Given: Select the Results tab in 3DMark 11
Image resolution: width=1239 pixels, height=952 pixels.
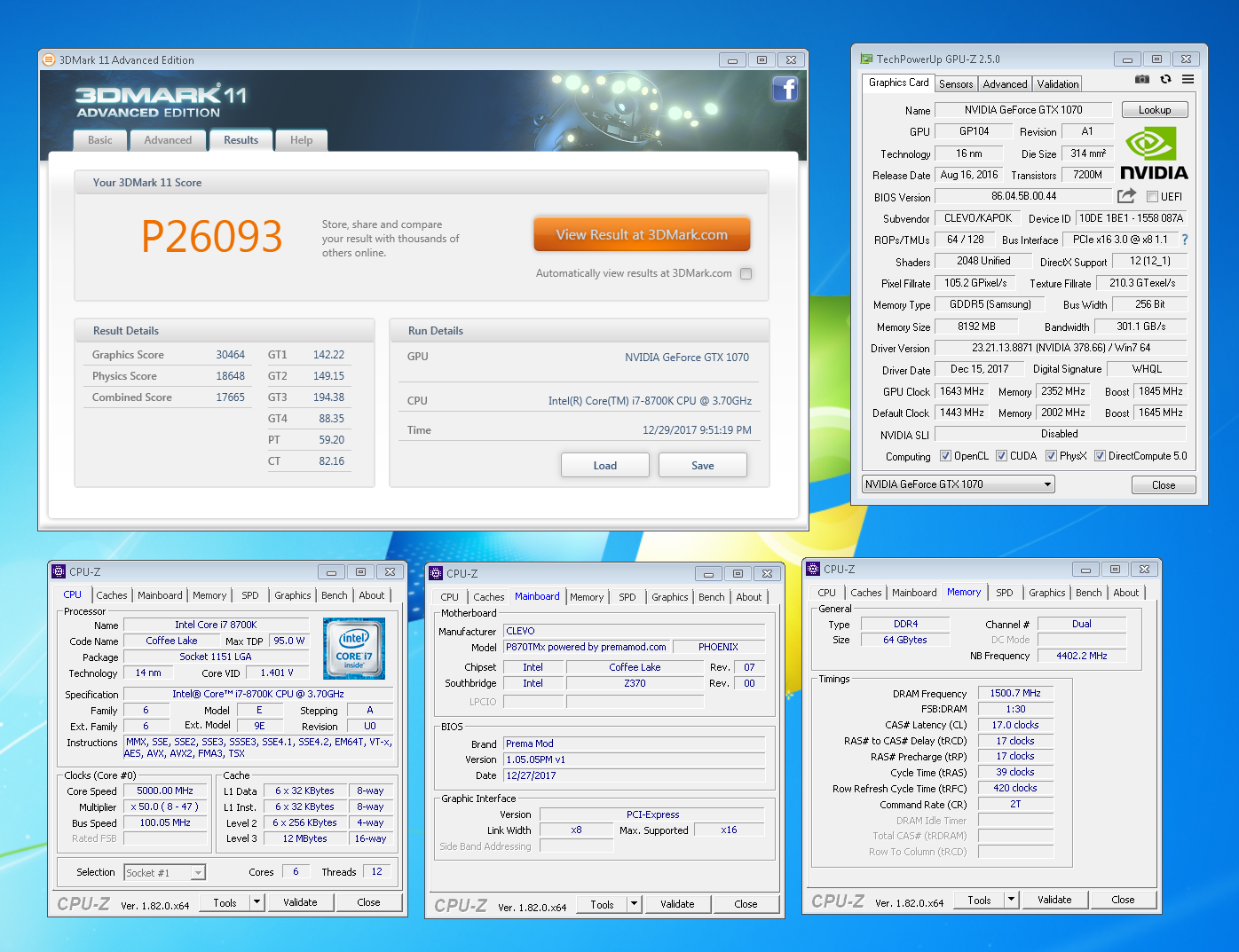Looking at the screenshot, I should point(241,139).
